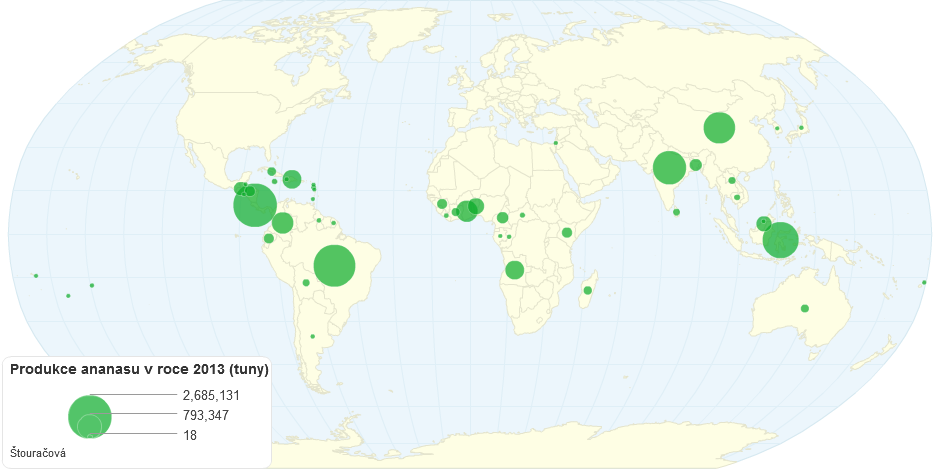The image size is (940, 469).
Task: Select the 793,347 legend value
Action: point(204,415)
